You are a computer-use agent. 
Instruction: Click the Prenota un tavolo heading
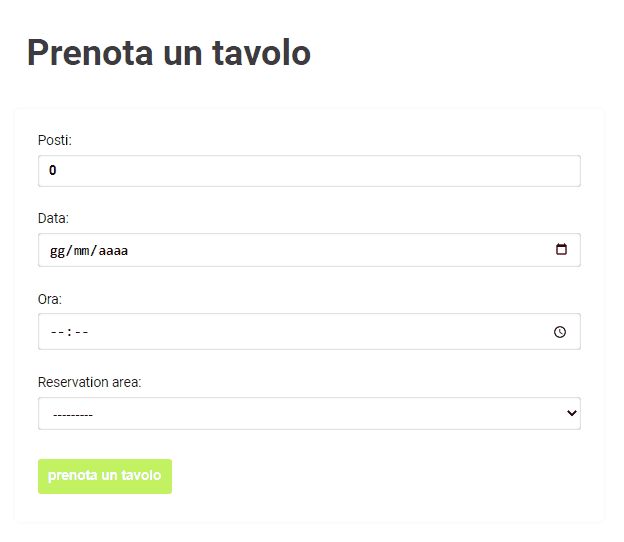169,53
